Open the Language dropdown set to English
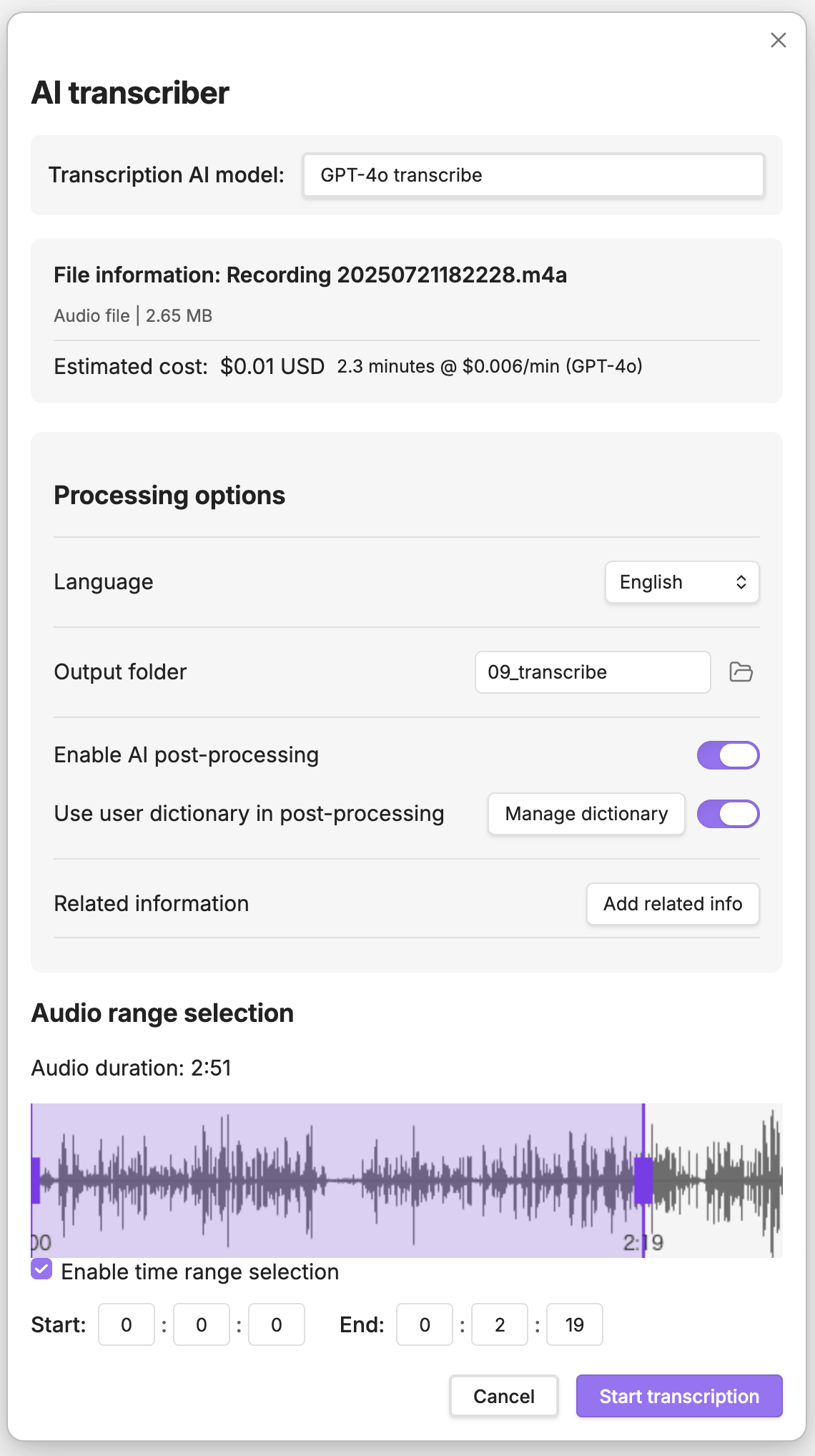 tap(682, 582)
